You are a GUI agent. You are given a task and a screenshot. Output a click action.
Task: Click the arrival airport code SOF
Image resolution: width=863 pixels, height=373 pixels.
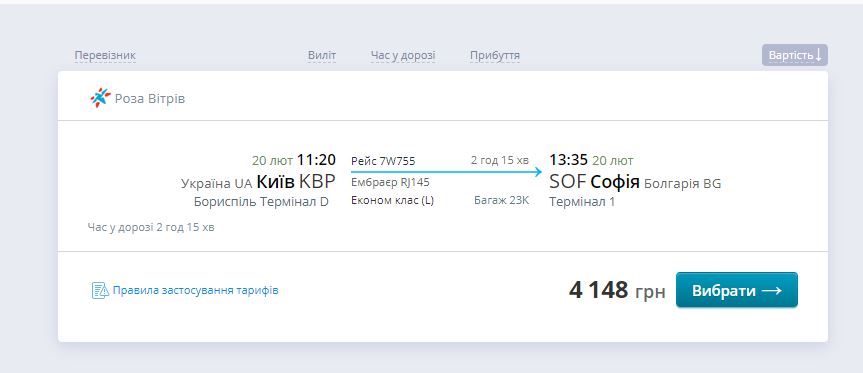[567, 182]
